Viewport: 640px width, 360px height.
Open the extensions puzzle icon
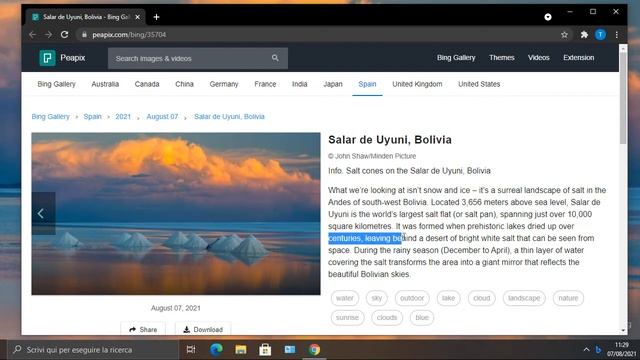(584, 35)
